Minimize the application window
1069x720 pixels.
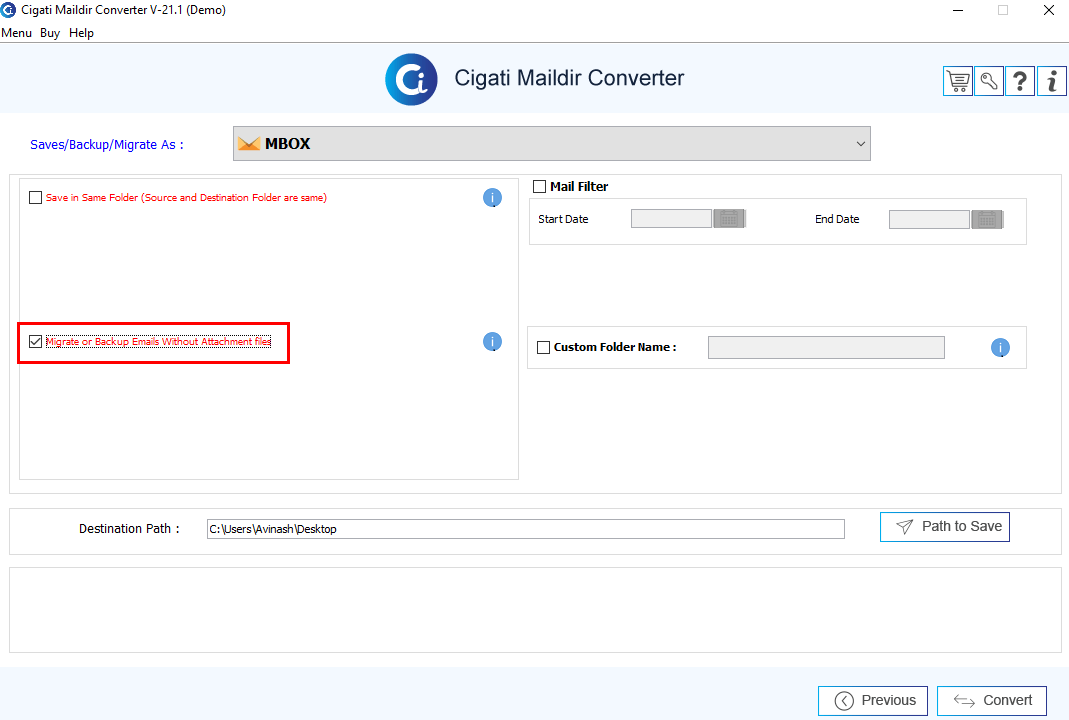point(958,10)
